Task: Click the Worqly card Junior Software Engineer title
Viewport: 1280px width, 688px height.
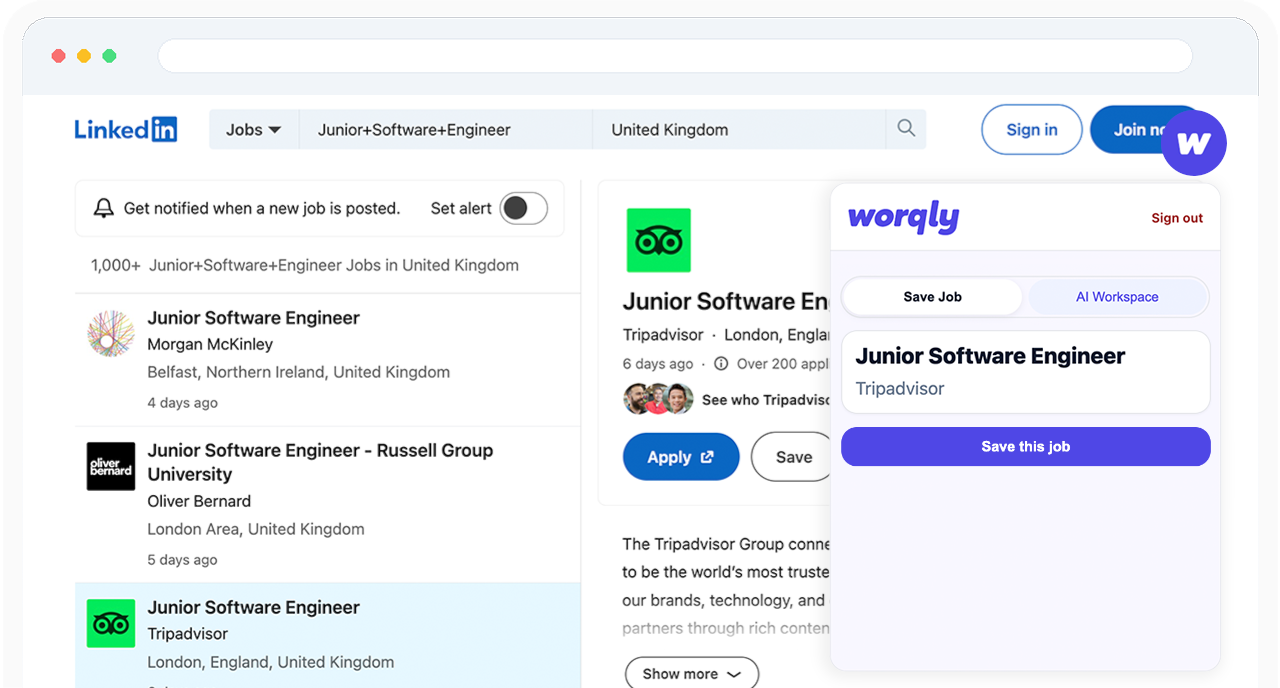Action: click(990, 356)
